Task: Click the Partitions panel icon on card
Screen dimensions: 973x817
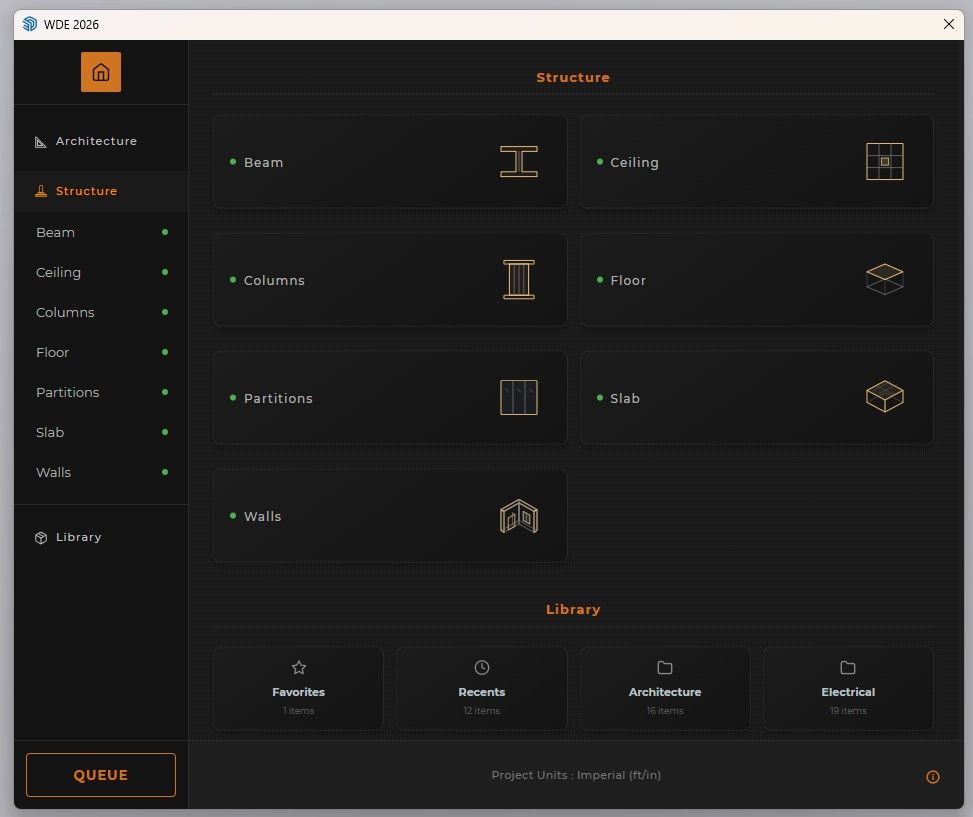Action: [519, 398]
